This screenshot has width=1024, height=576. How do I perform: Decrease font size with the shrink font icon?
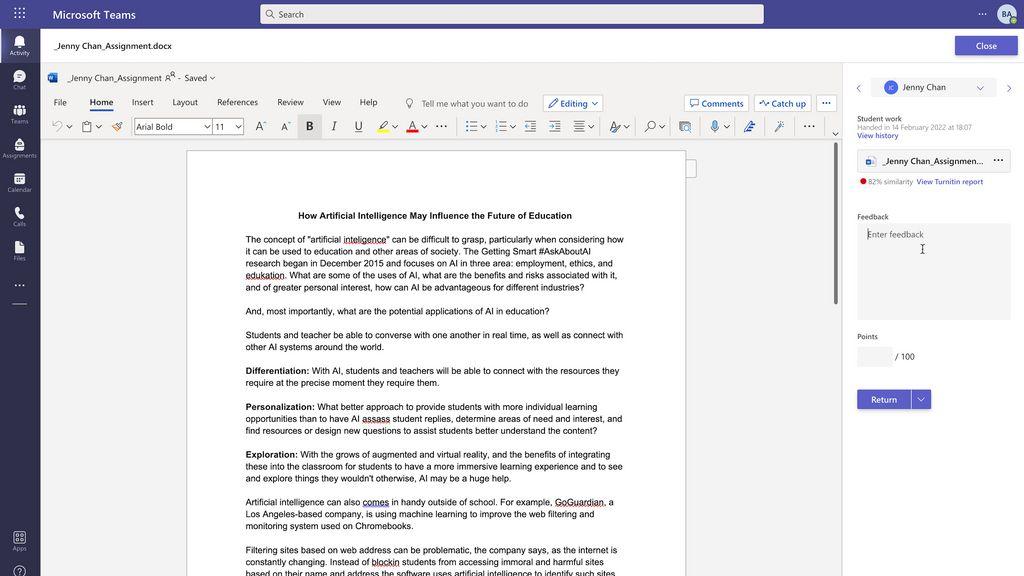[x=285, y=127]
